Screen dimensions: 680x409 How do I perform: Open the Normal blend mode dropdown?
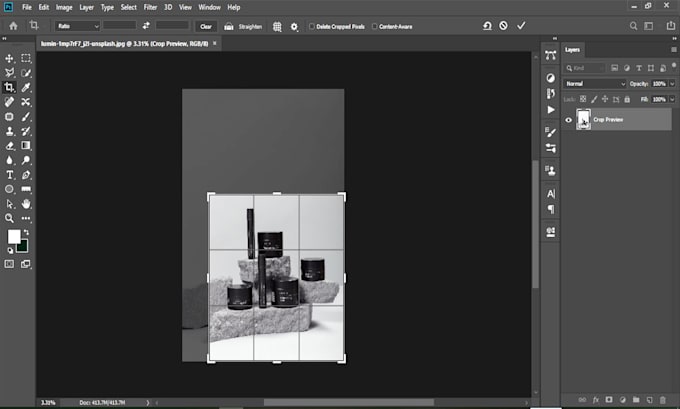tap(594, 83)
